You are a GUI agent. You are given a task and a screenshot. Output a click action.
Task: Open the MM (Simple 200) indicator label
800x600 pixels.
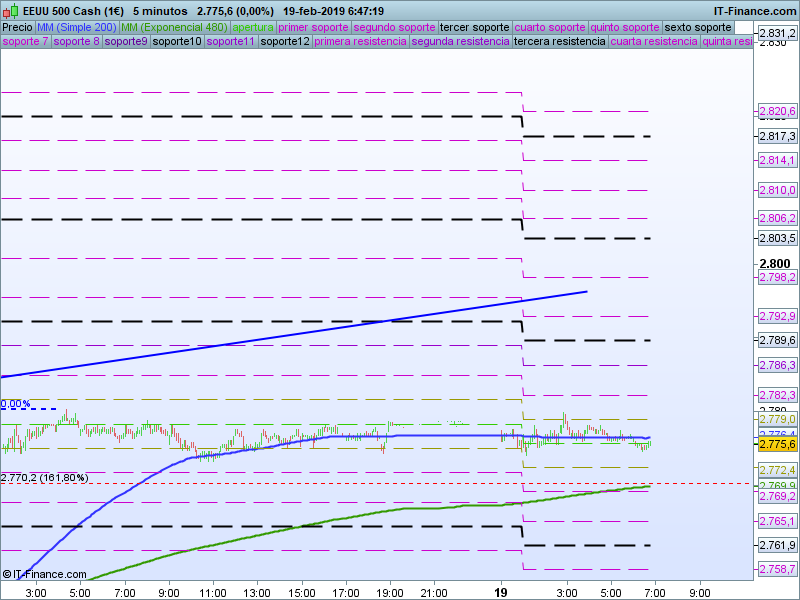pos(77,27)
